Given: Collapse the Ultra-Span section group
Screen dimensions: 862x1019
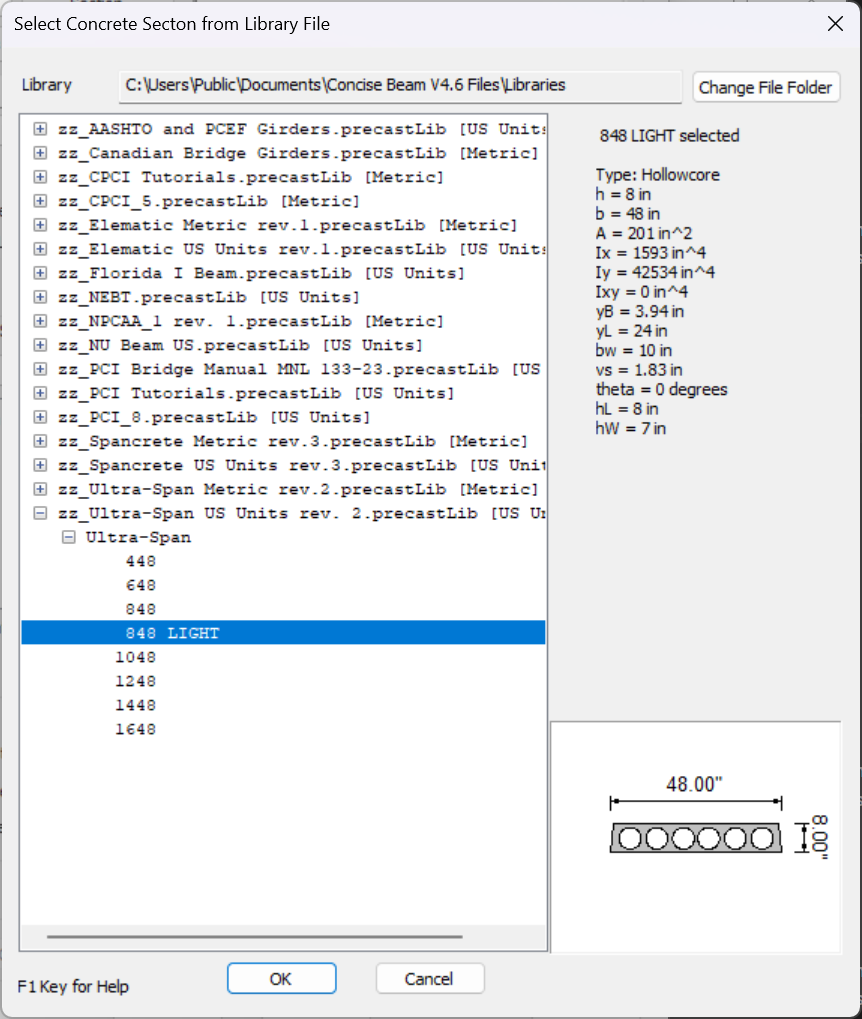Looking at the screenshot, I should pyautogui.click(x=69, y=537).
